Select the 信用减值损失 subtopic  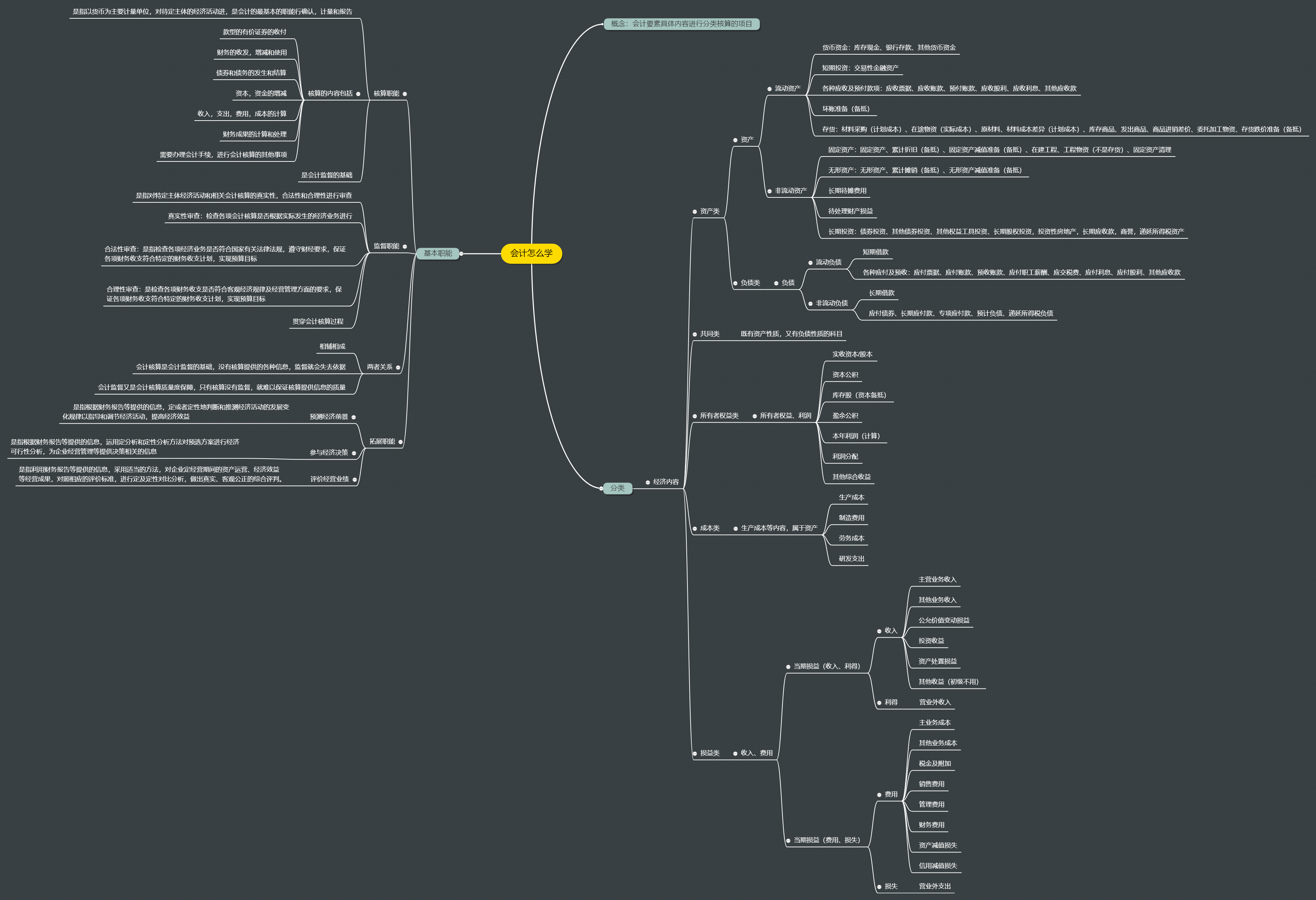coord(938,866)
